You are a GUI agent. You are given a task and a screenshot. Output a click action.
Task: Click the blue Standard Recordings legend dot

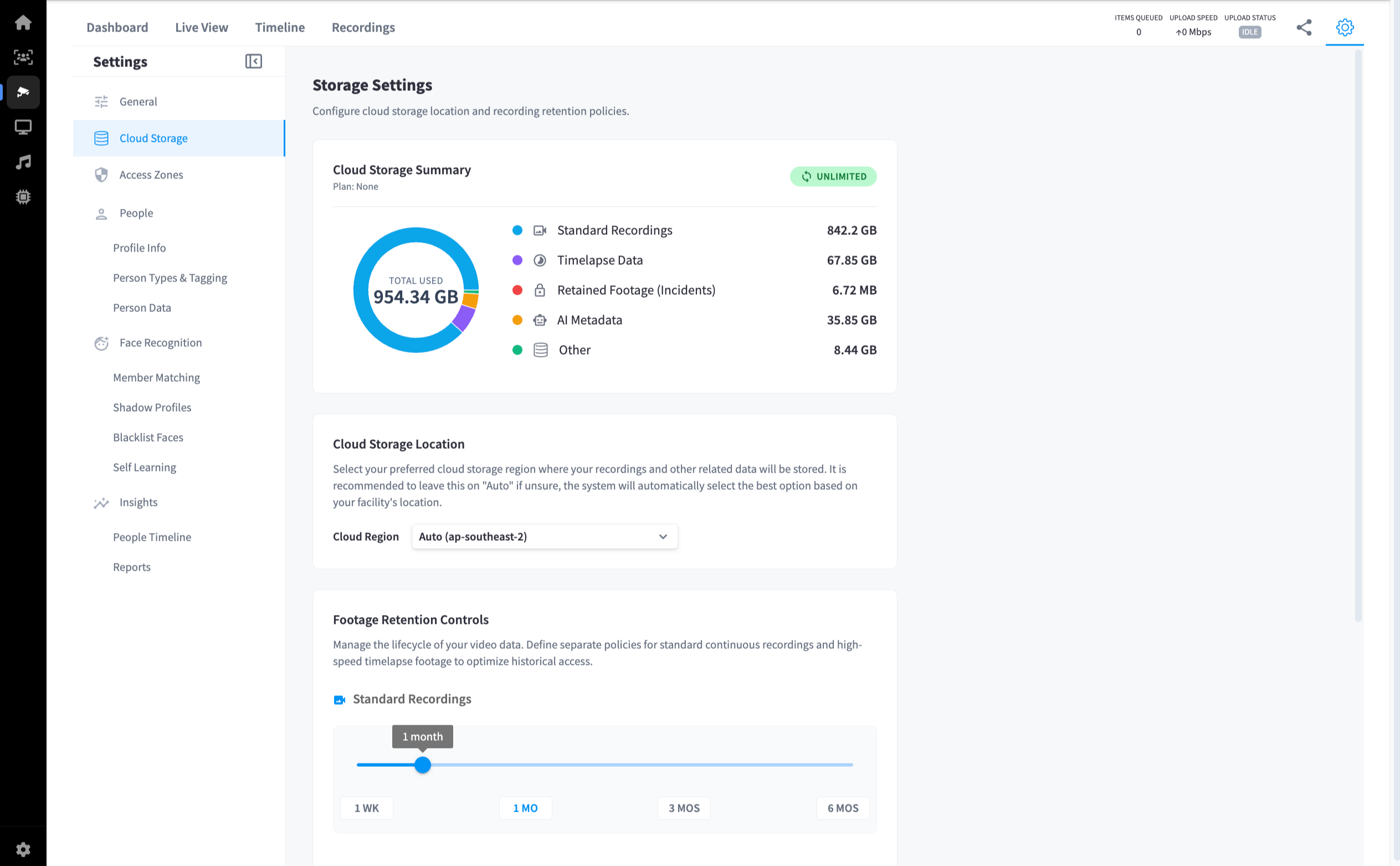(x=517, y=230)
